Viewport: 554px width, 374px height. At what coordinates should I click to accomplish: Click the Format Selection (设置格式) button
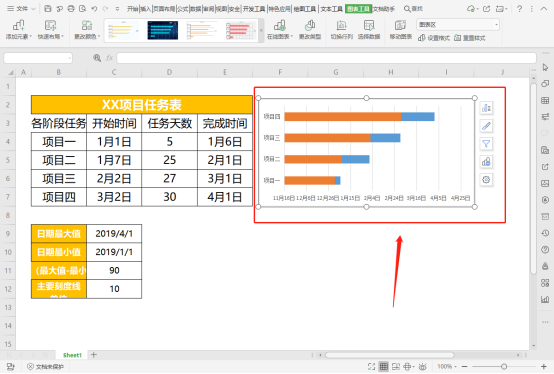click(434, 38)
